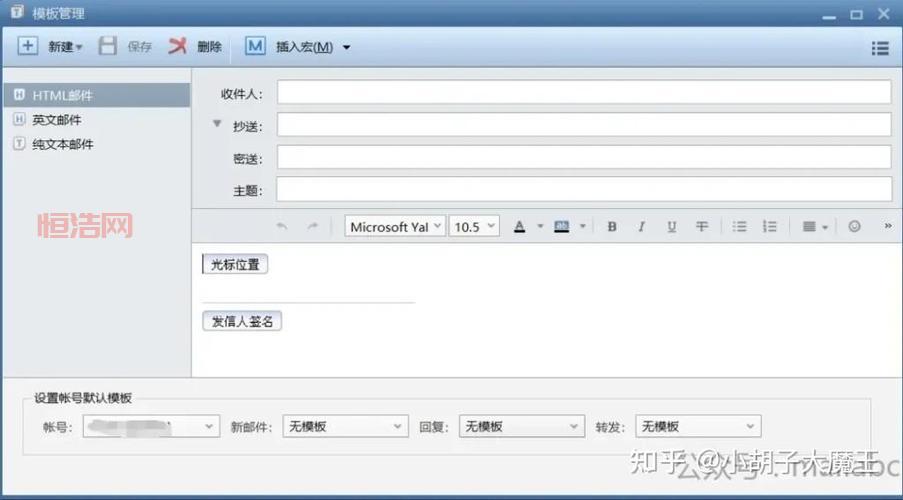Screen dimensions: 903x500
Task: Toggle italic formatting
Action: 642,227
